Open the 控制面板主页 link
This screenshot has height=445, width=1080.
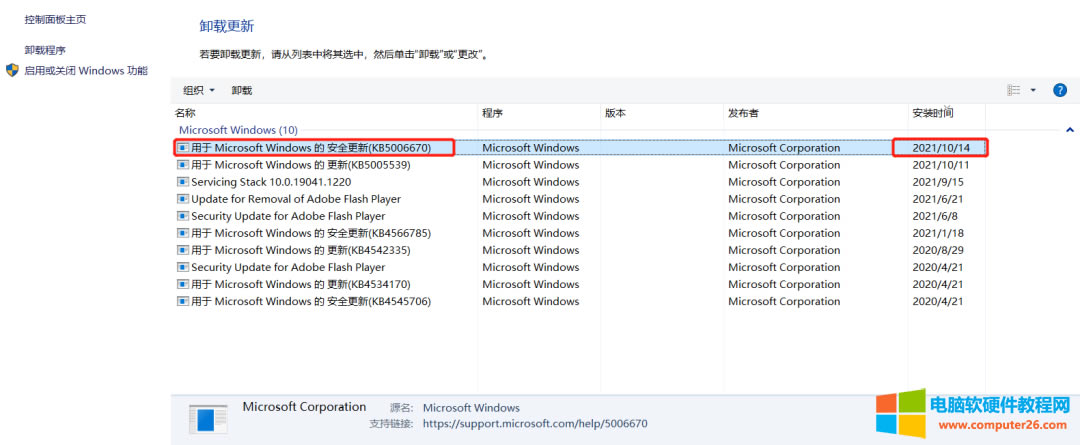pyautogui.click(x=55, y=19)
